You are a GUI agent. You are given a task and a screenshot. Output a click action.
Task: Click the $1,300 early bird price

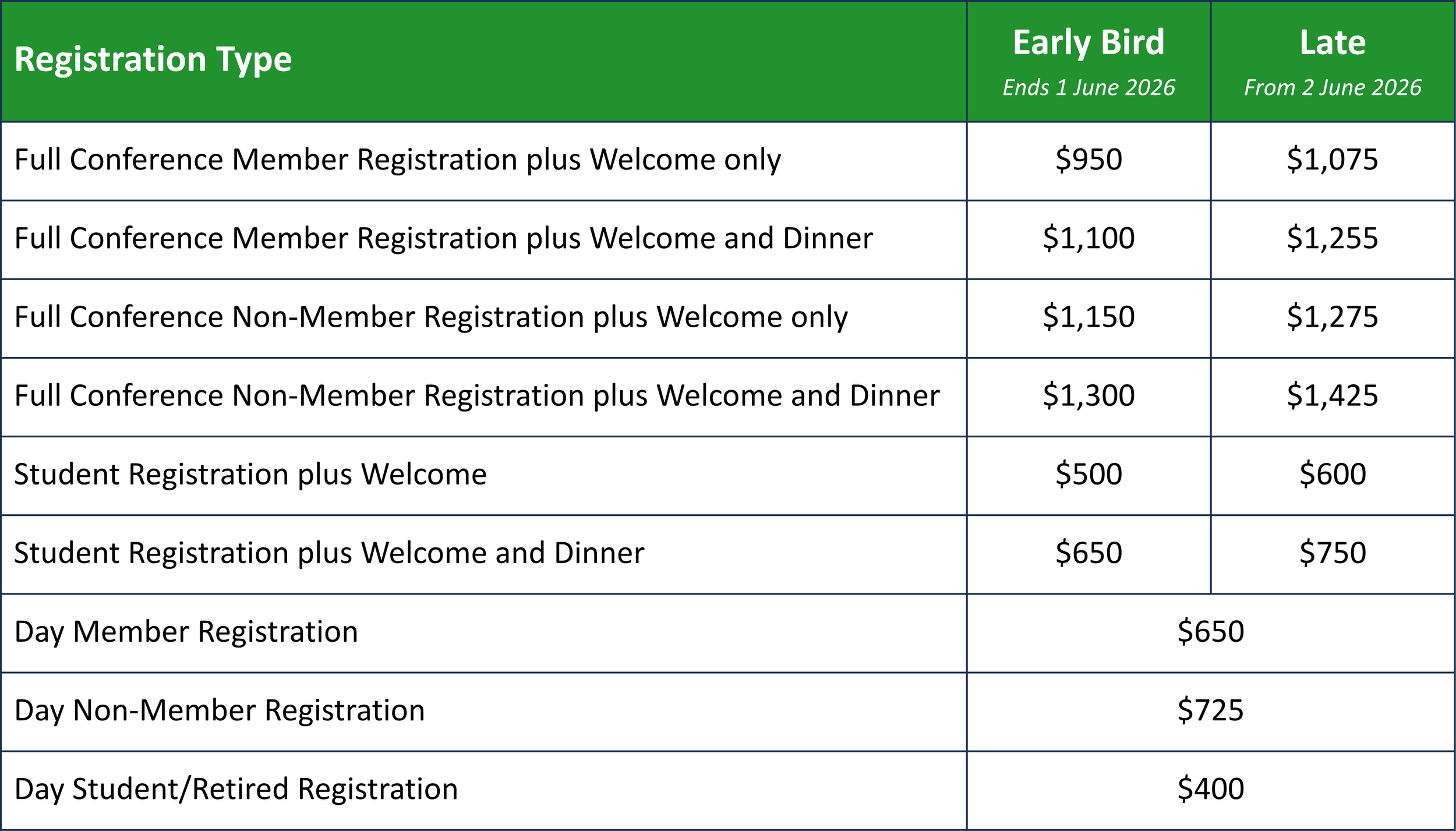tap(1089, 395)
